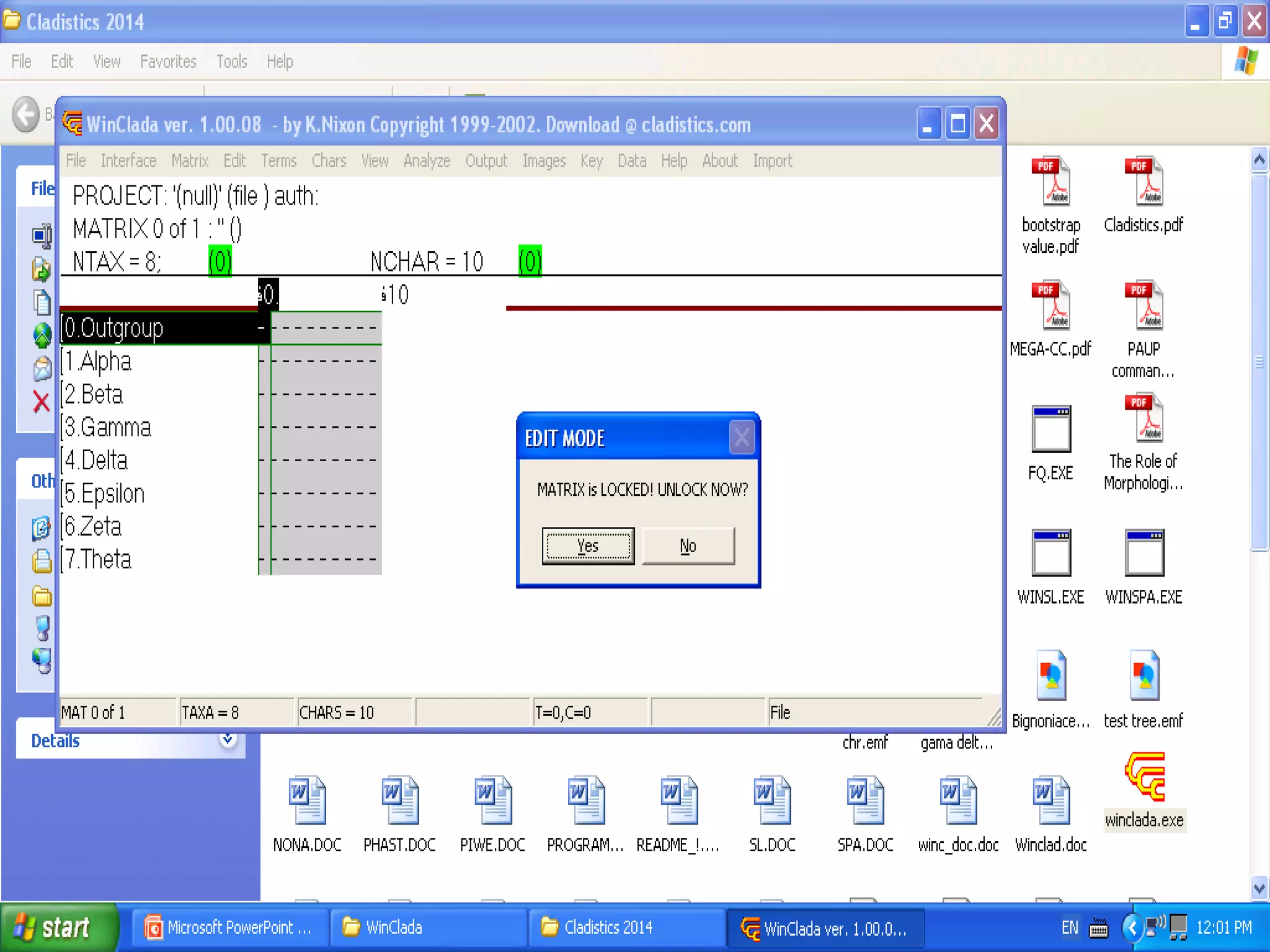Expand the Details panel chevron
The image size is (1270, 952).
(228, 739)
